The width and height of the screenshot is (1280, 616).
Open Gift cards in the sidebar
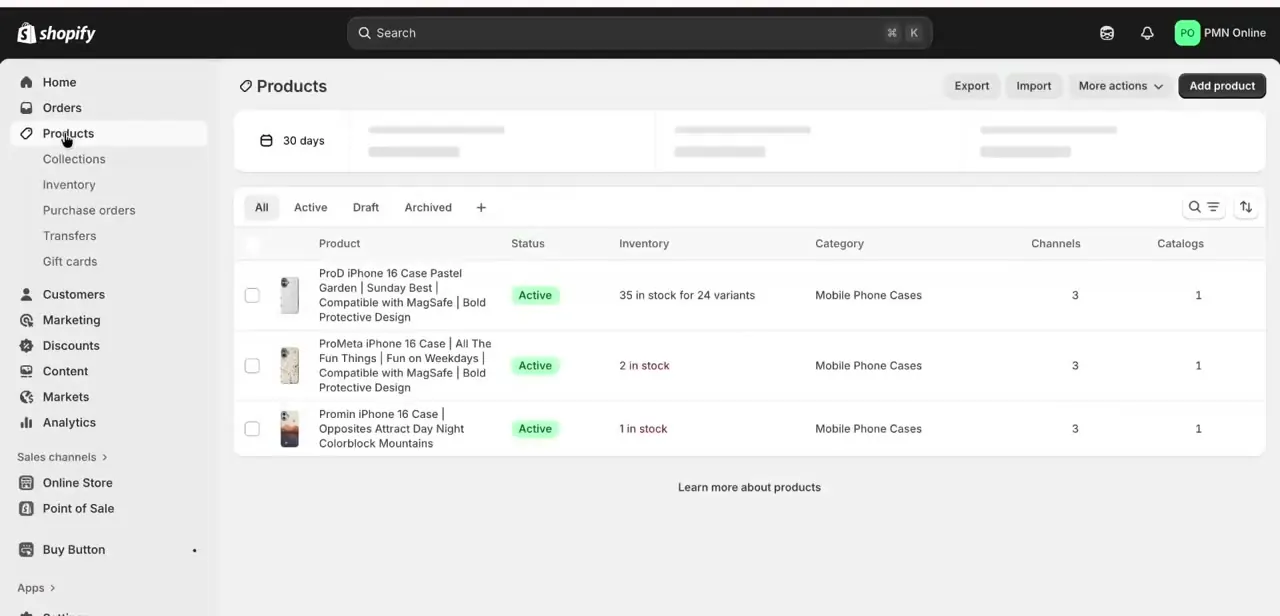70,262
